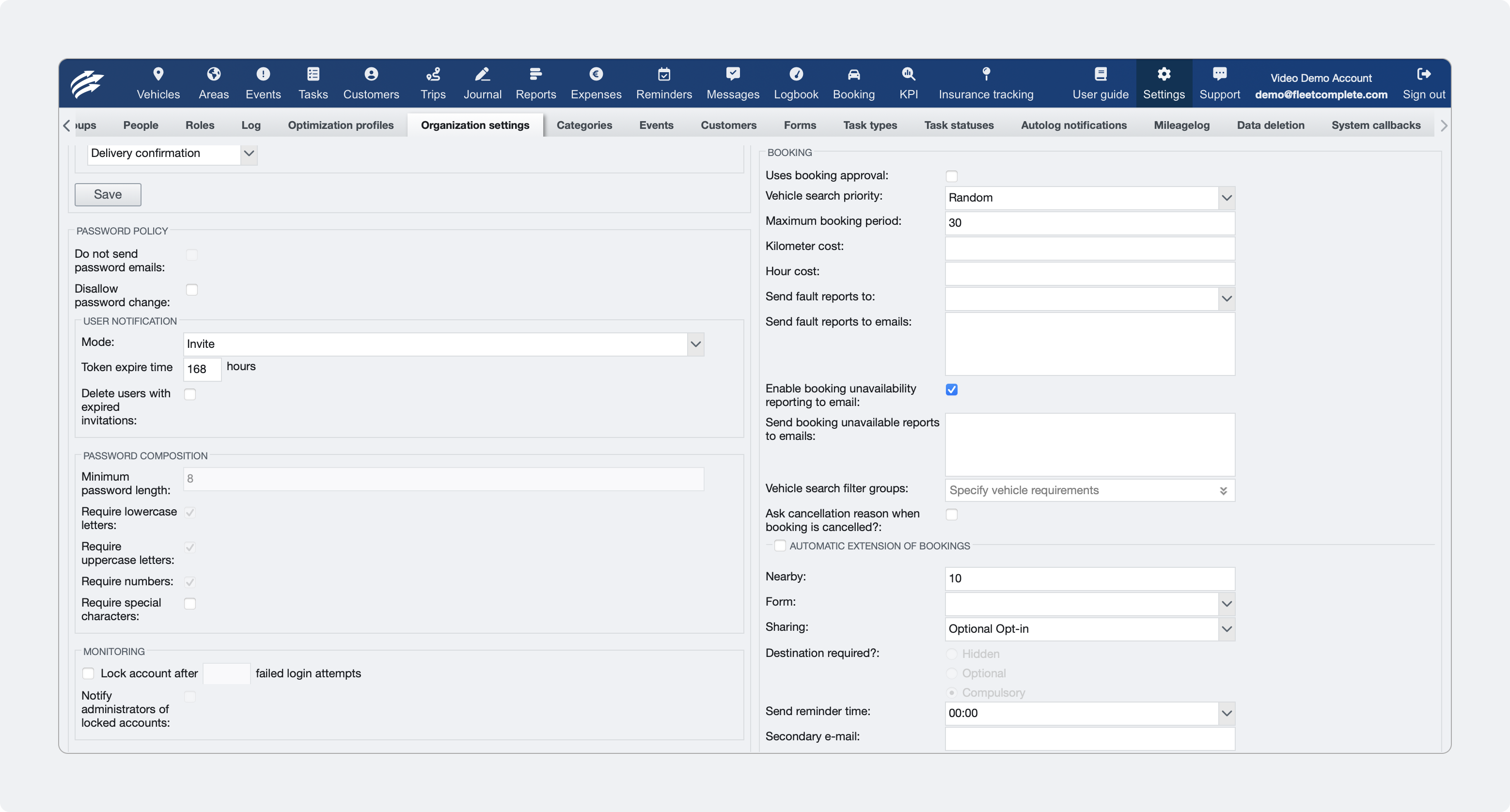Tick Ask cancellation reason checkbox
Image resolution: width=1510 pixels, height=812 pixels.
(x=951, y=515)
